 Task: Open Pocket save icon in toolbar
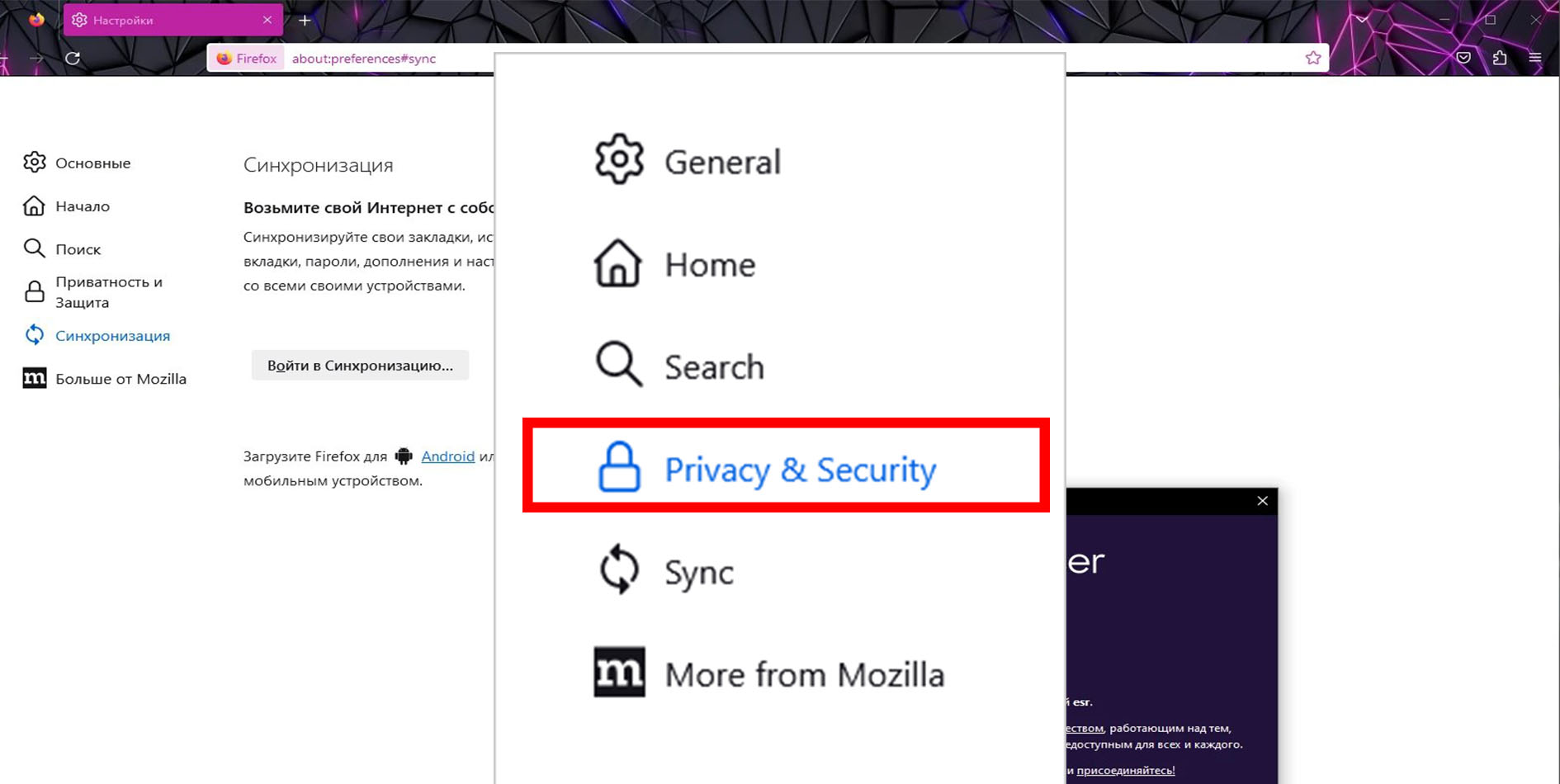point(1463,58)
